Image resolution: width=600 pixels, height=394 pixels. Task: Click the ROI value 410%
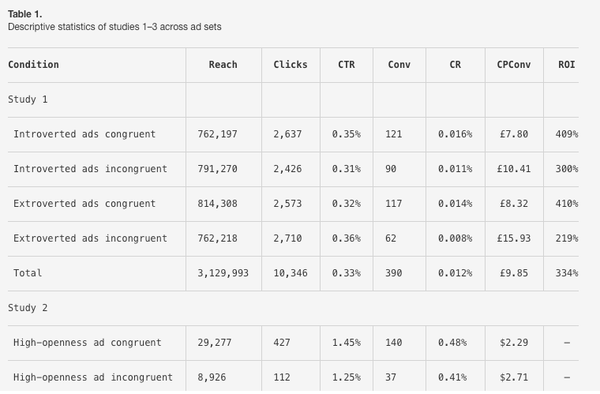coord(567,204)
